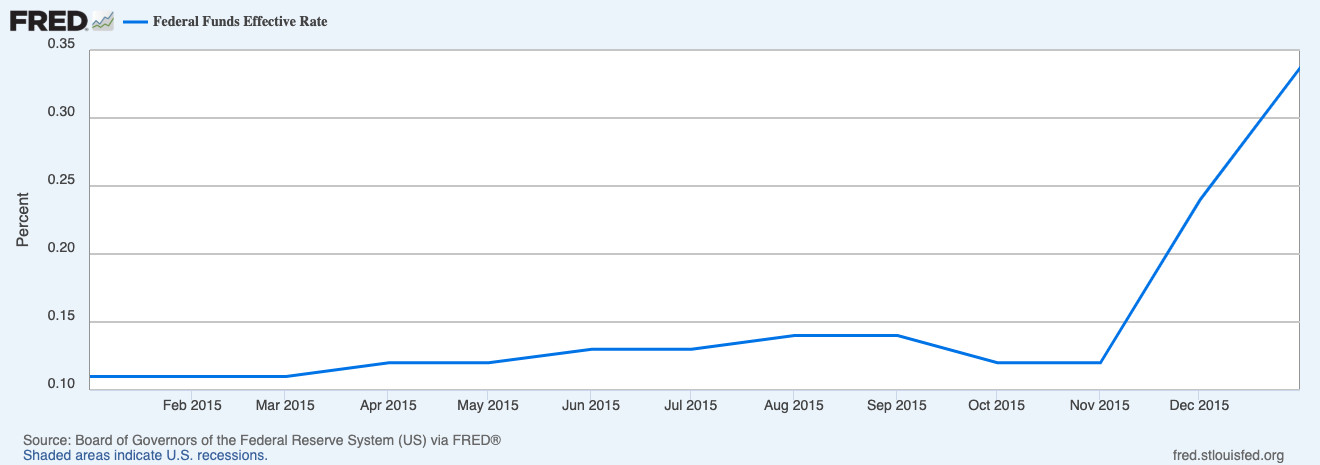This screenshot has height=465, width=1320.
Task: Click the Source: Board of Governors text
Action: pos(261,440)
